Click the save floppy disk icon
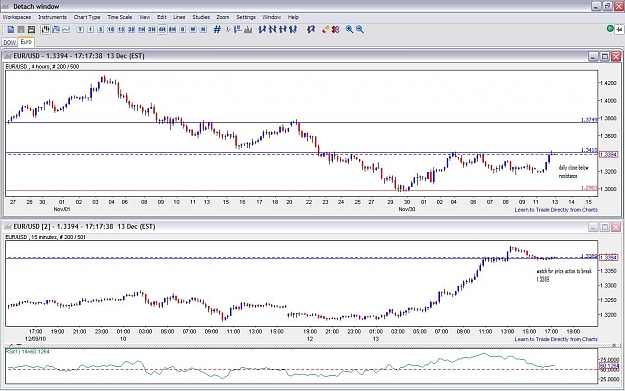The image size is (625, 391). pos(31,29)
